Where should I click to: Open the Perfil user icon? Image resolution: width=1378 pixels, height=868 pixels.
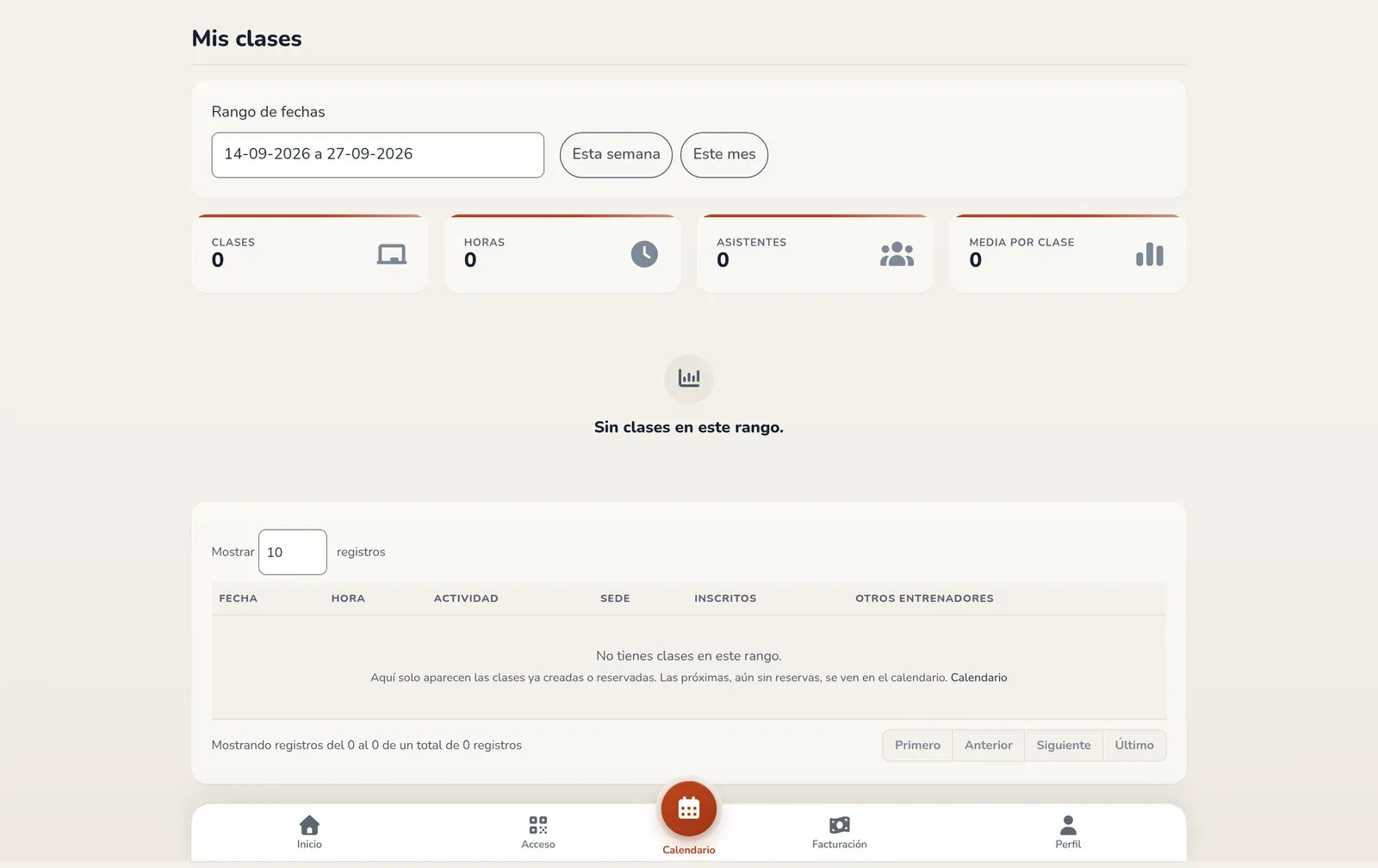(x=1068, y=825)
